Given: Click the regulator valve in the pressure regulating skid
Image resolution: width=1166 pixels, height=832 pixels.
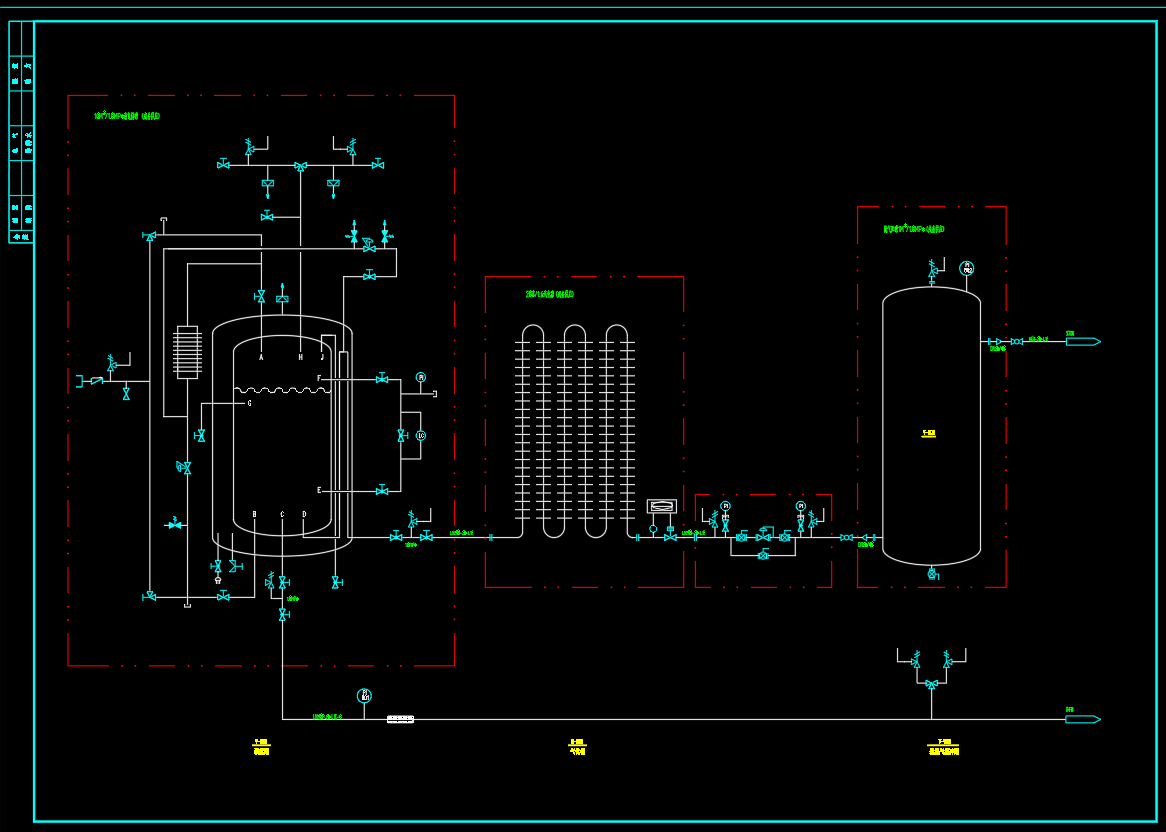Looking at the screenshot, I should 763,535.
